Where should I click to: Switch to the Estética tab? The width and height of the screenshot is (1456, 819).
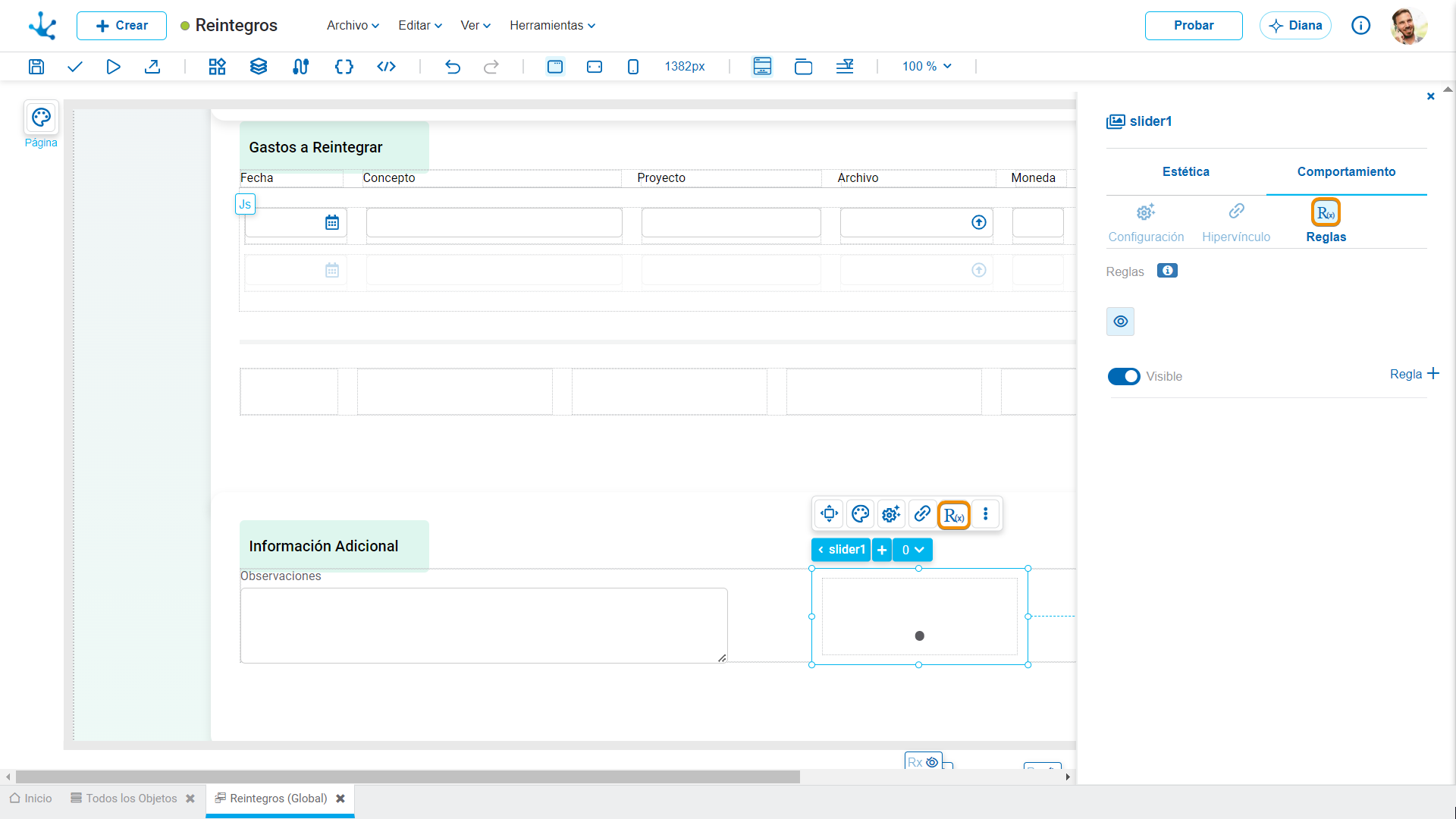(1186, 172)
